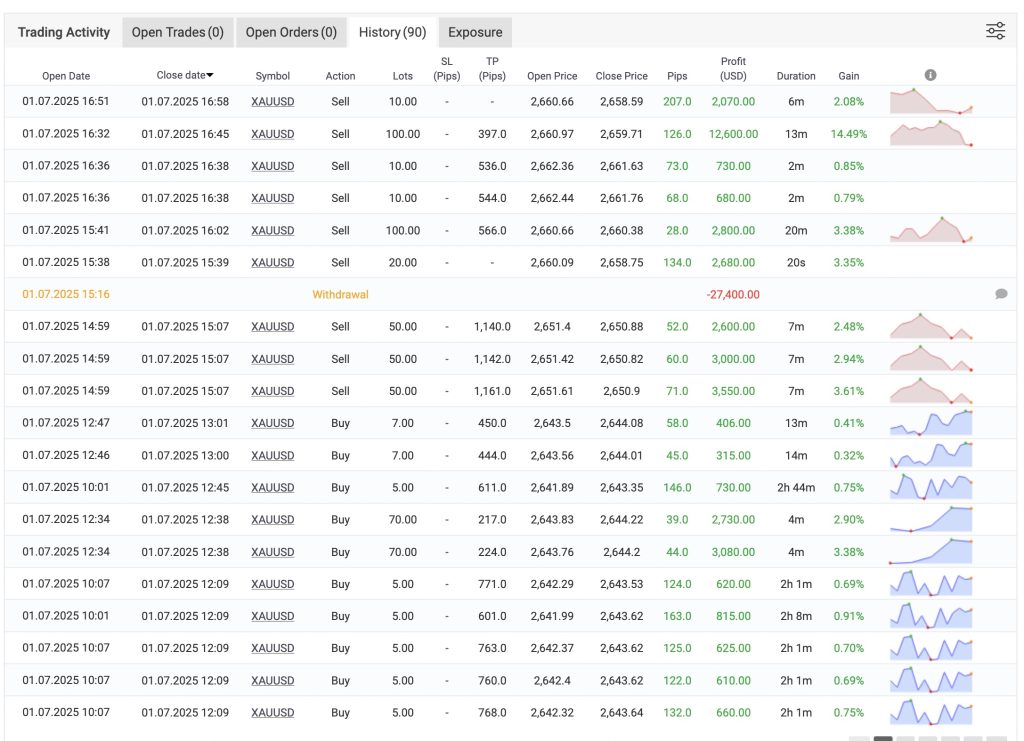The width and height of the screenshot is (1024, 741).
Task: Select the 01.07.2025 13:01 close date
Action: point(185,423)
